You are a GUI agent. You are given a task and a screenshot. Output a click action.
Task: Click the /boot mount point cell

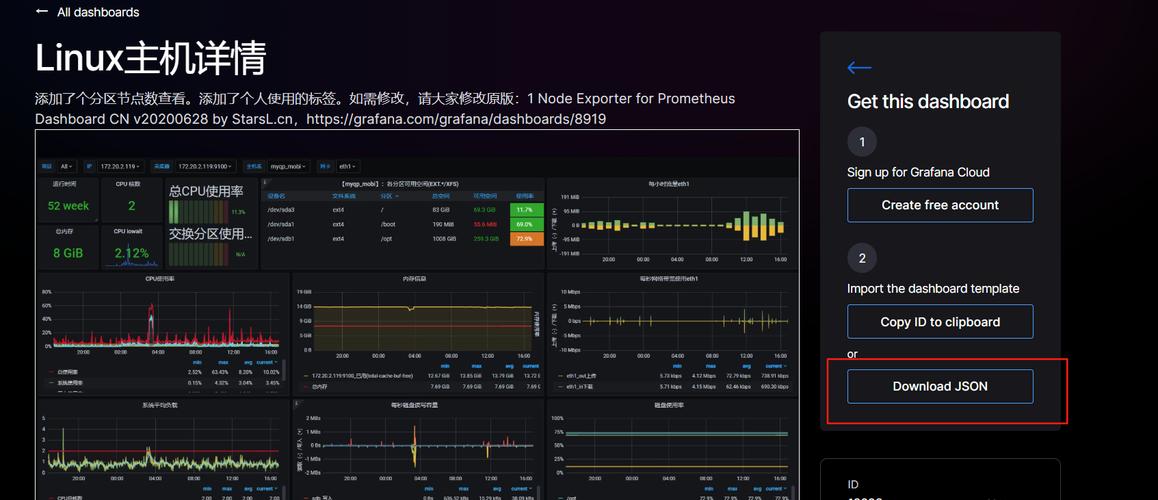click(x=388, y=224)
